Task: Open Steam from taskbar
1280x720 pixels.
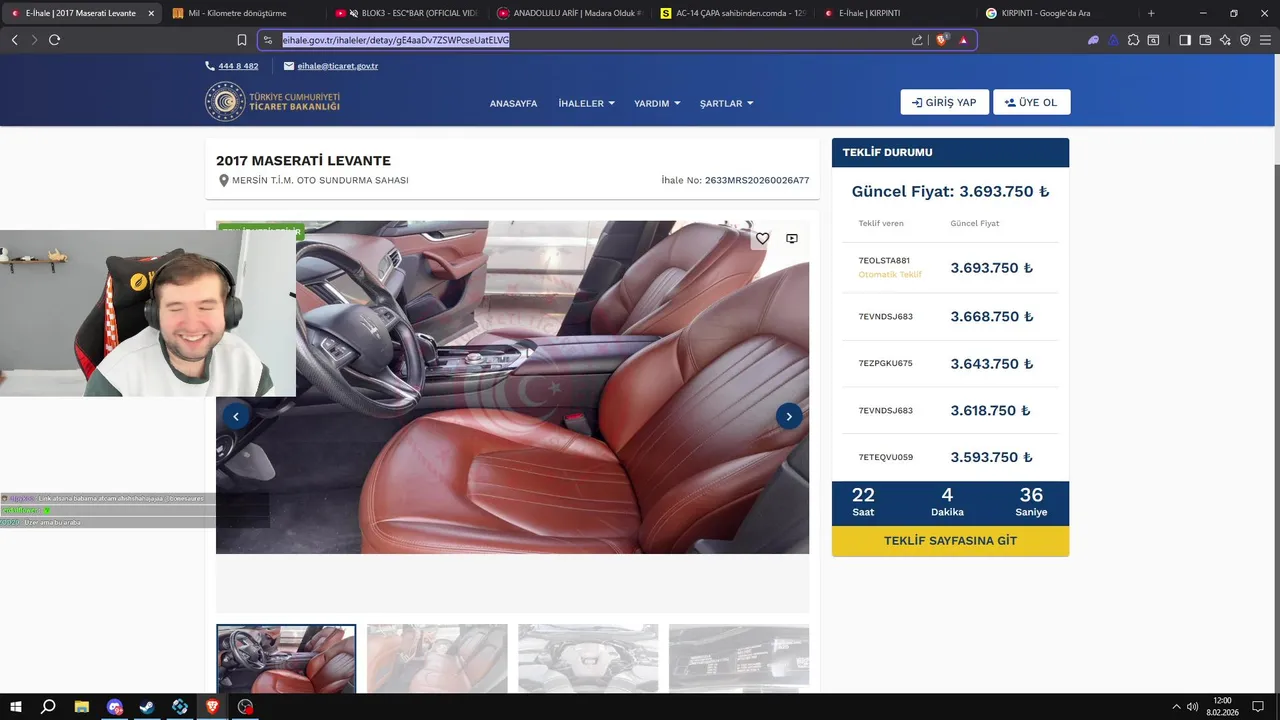Action: pos(147,707)
